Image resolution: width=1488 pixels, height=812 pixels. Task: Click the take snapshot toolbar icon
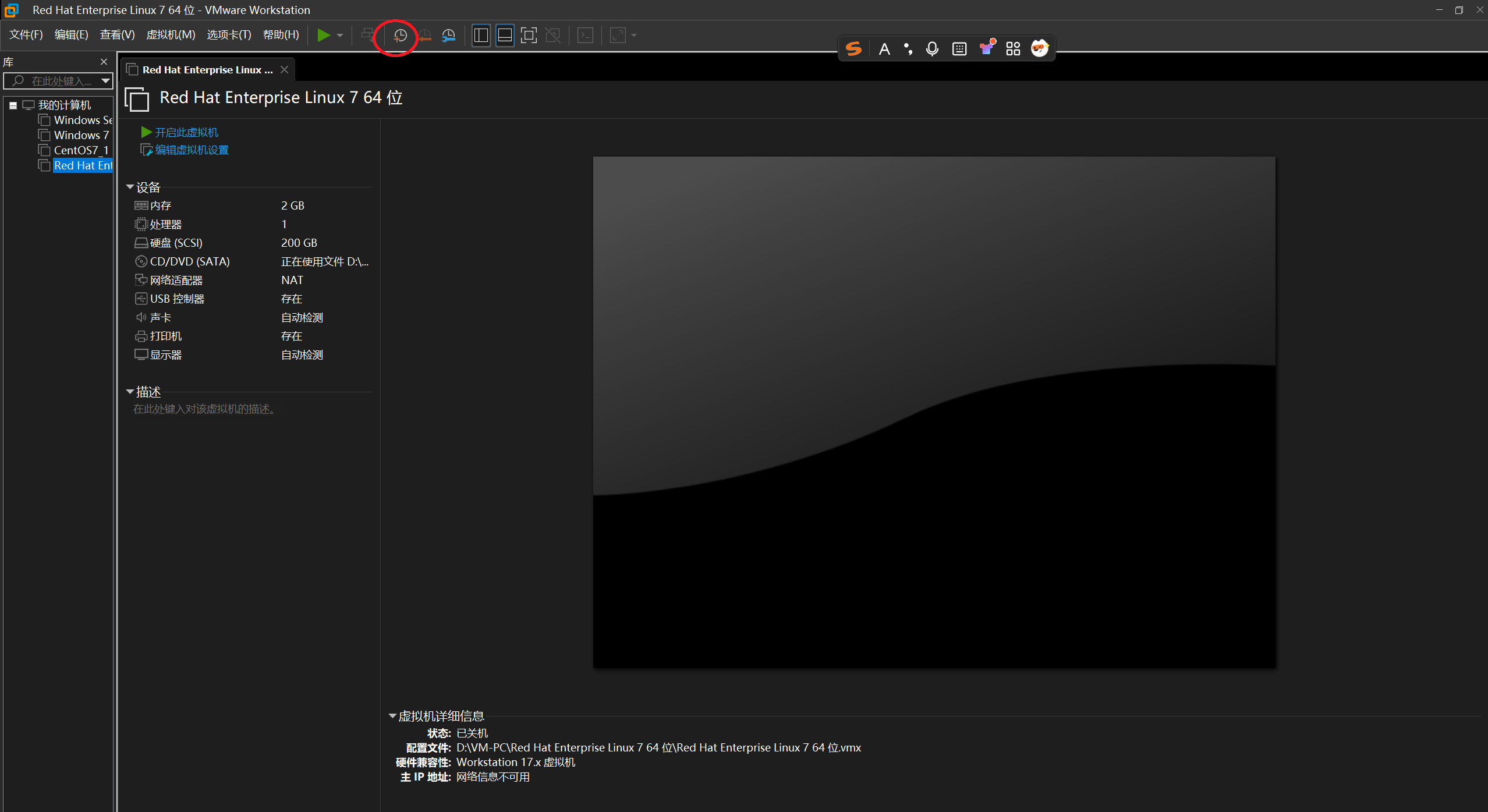(400, 36)
